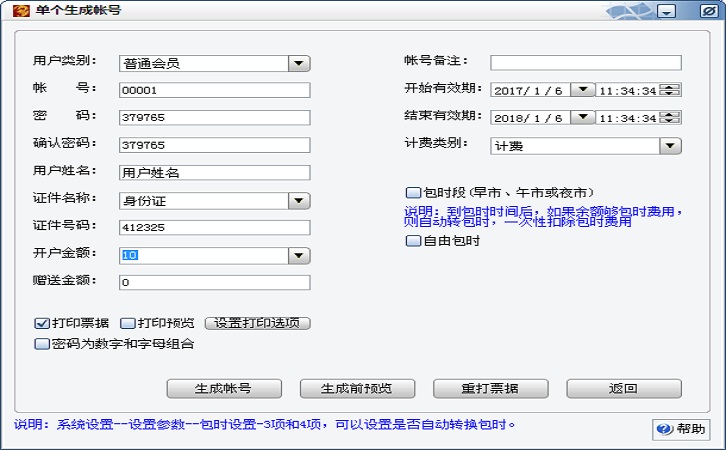Open help with the 帮助 button

(681, 429)
